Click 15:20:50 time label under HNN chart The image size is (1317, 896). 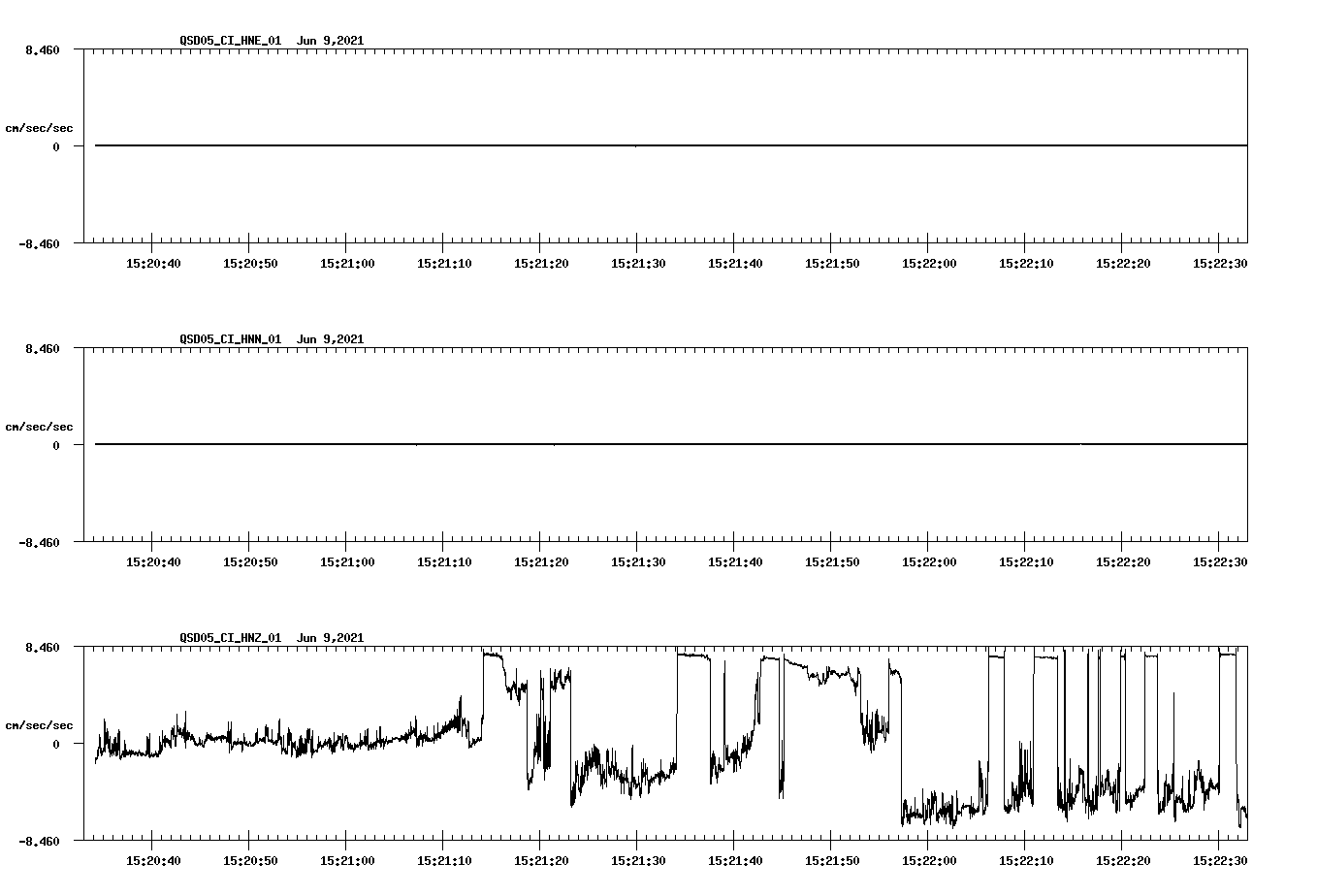coord(250,561)
